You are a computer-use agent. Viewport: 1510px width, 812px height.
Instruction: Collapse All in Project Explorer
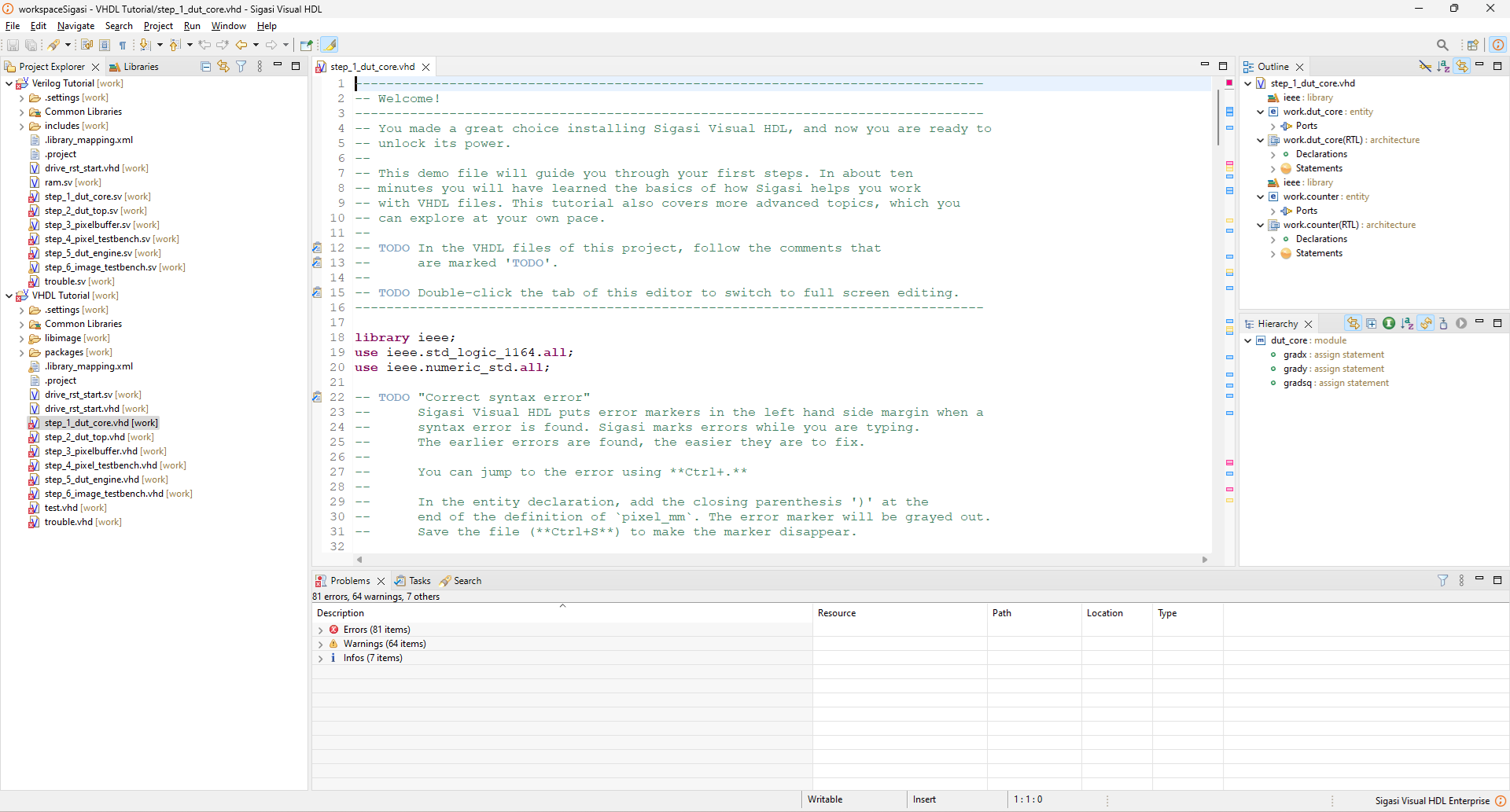click(x=206, y=67)
